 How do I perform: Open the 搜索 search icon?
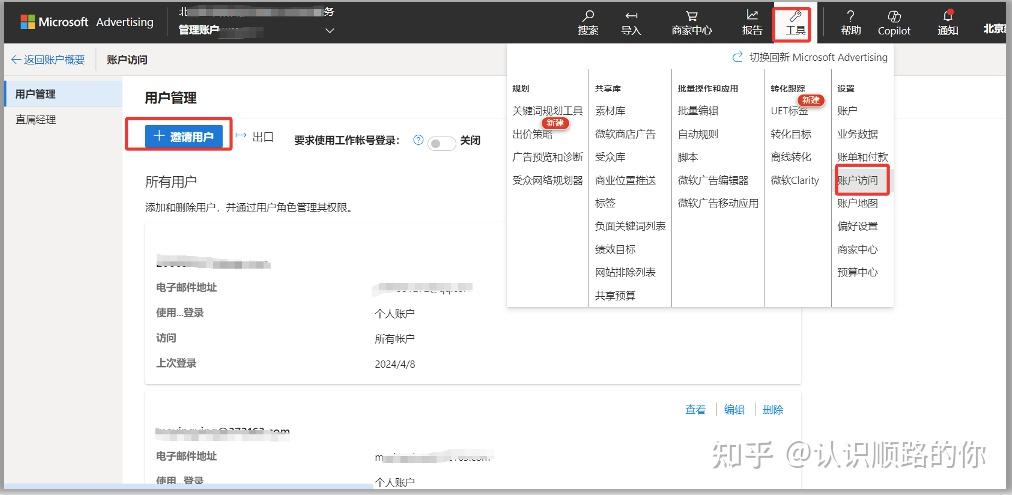coord(588,15)
